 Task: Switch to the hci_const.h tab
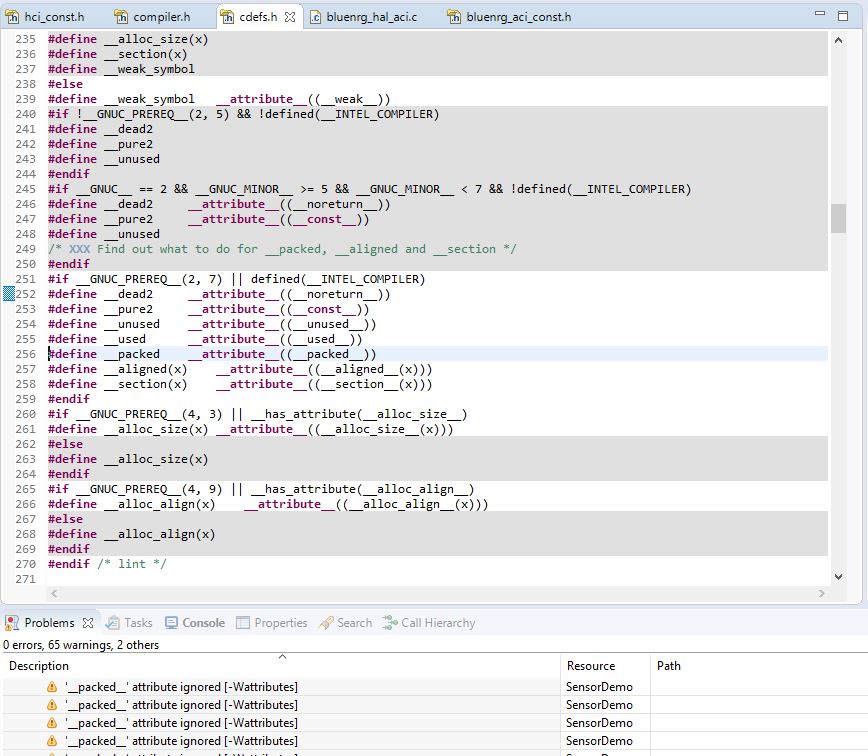pos(54,17)
